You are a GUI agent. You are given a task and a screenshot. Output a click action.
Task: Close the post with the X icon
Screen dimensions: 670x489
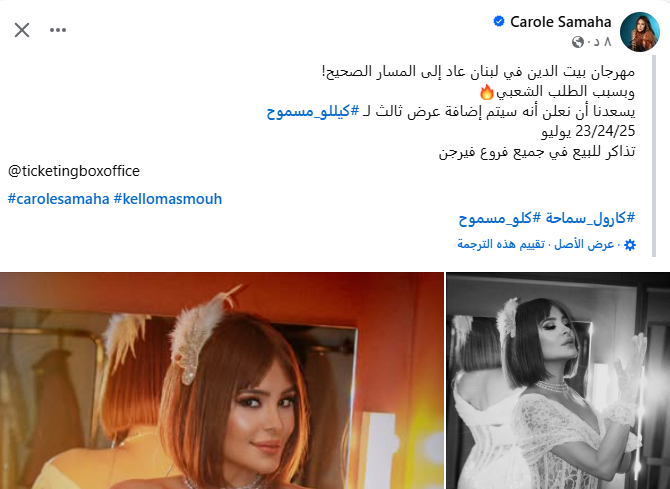22,30
